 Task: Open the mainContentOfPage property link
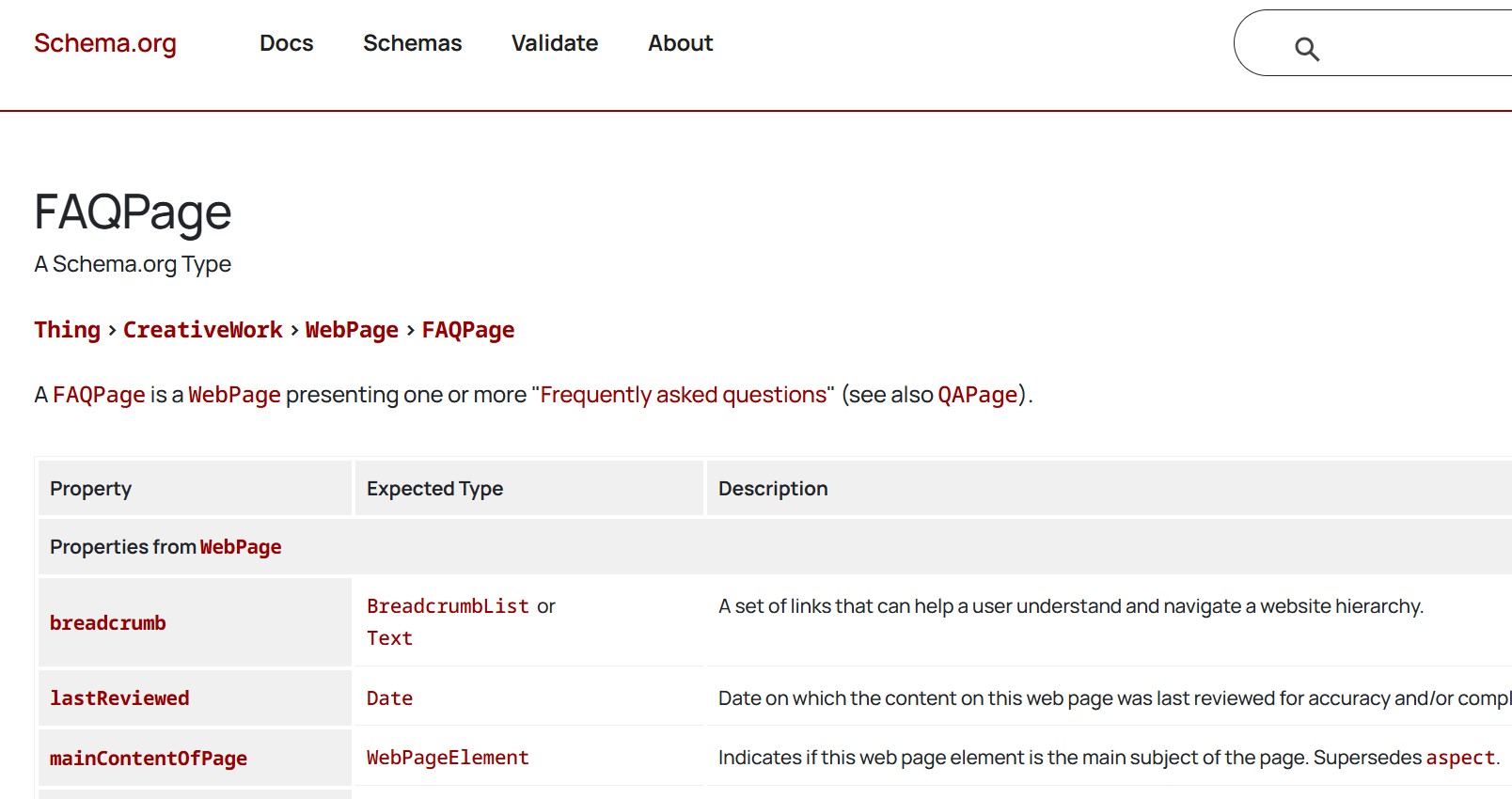tap(148, 759)
